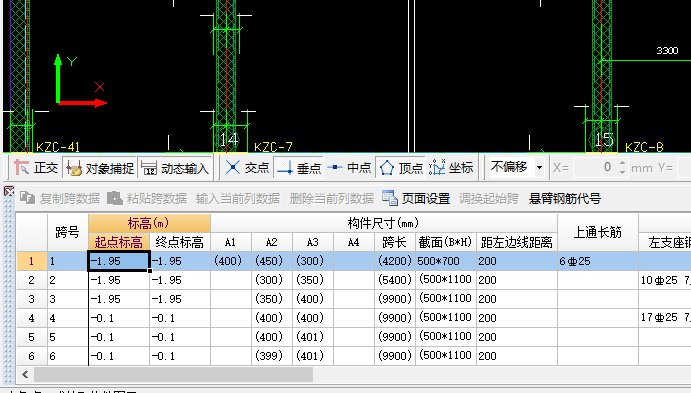Toggle 顶点 vertex snap
This screenshot has height=393, width=691.
tap(401, 167)
